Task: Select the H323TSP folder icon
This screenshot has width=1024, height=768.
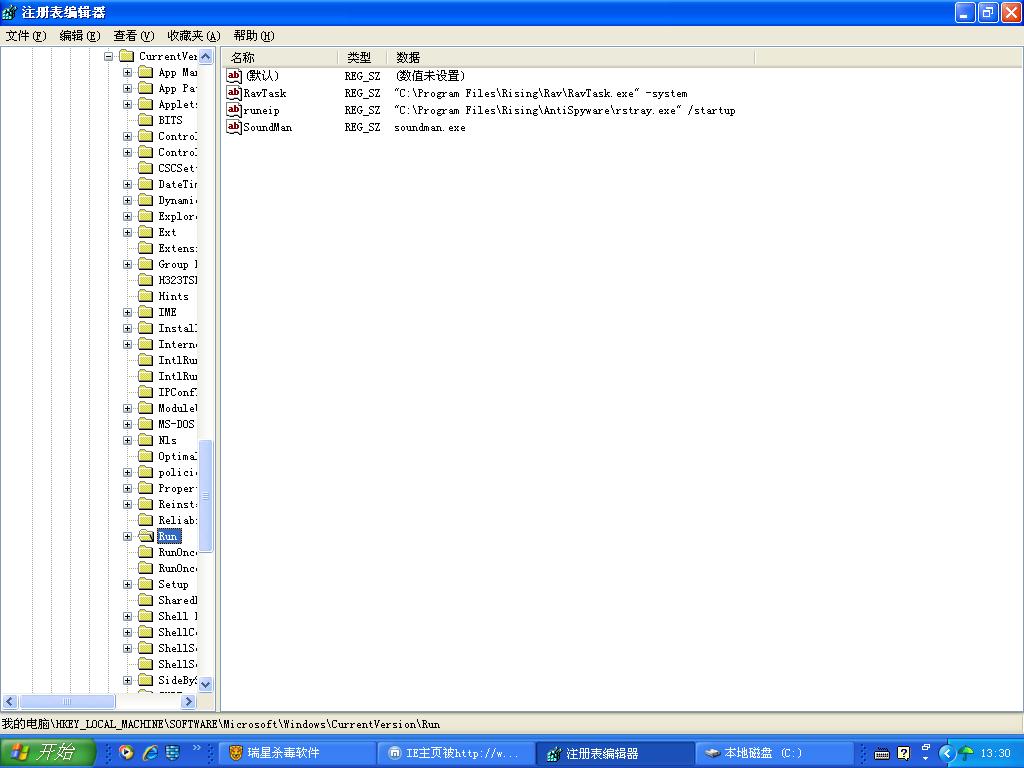Action: click(146, 280)
